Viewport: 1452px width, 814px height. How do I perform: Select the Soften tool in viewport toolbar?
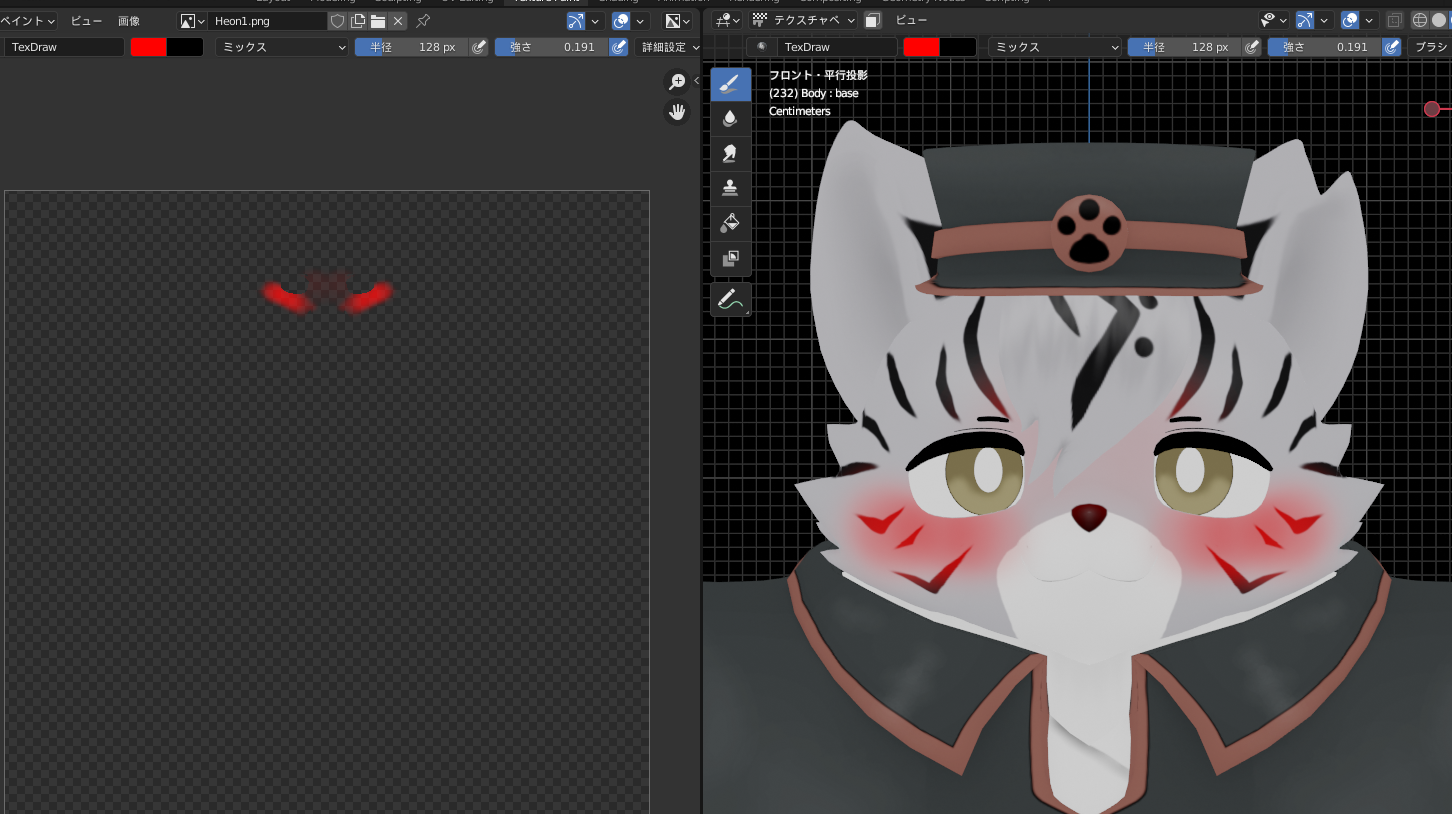[730, 119]
